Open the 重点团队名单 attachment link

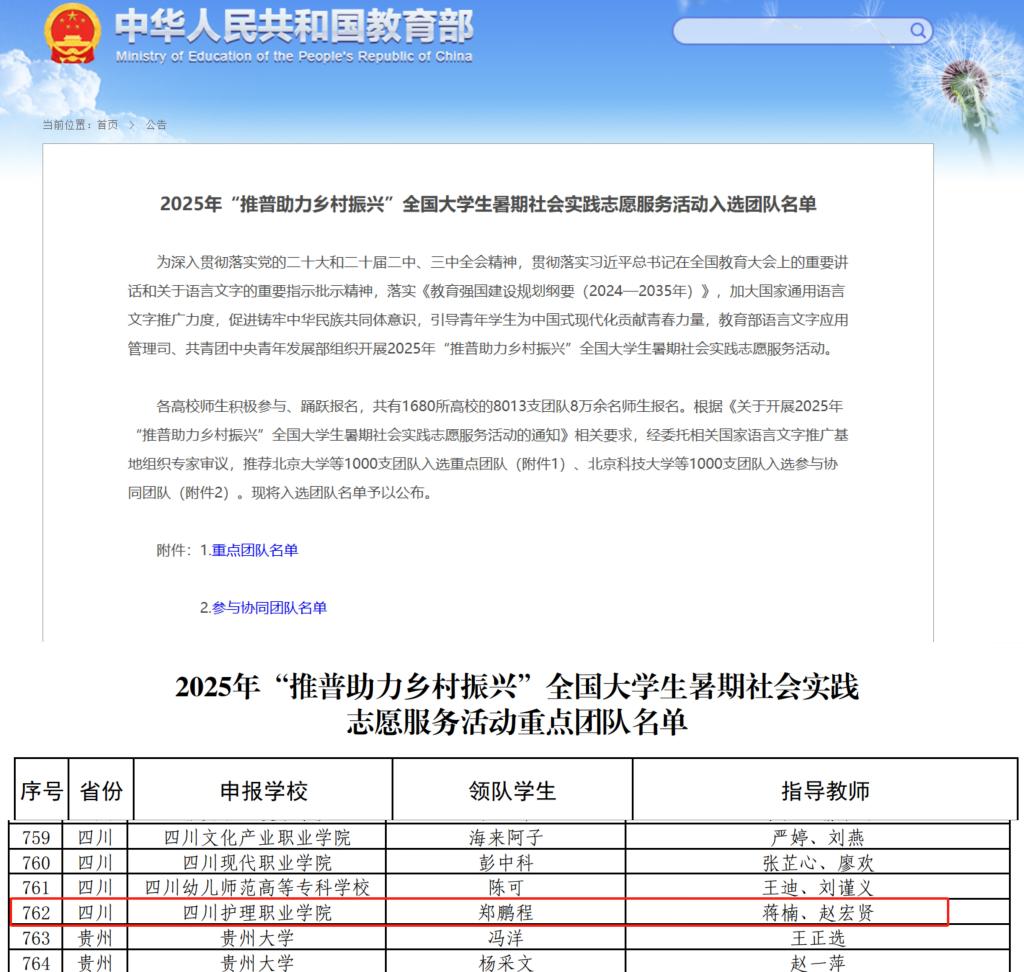coord(254,550)
